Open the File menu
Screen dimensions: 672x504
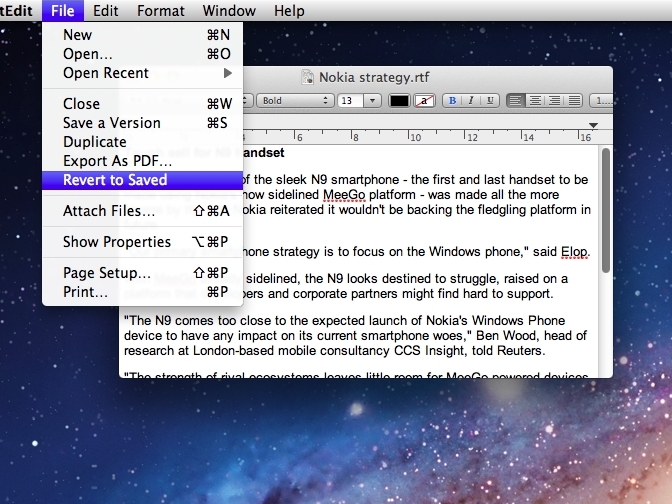(63, 10)
